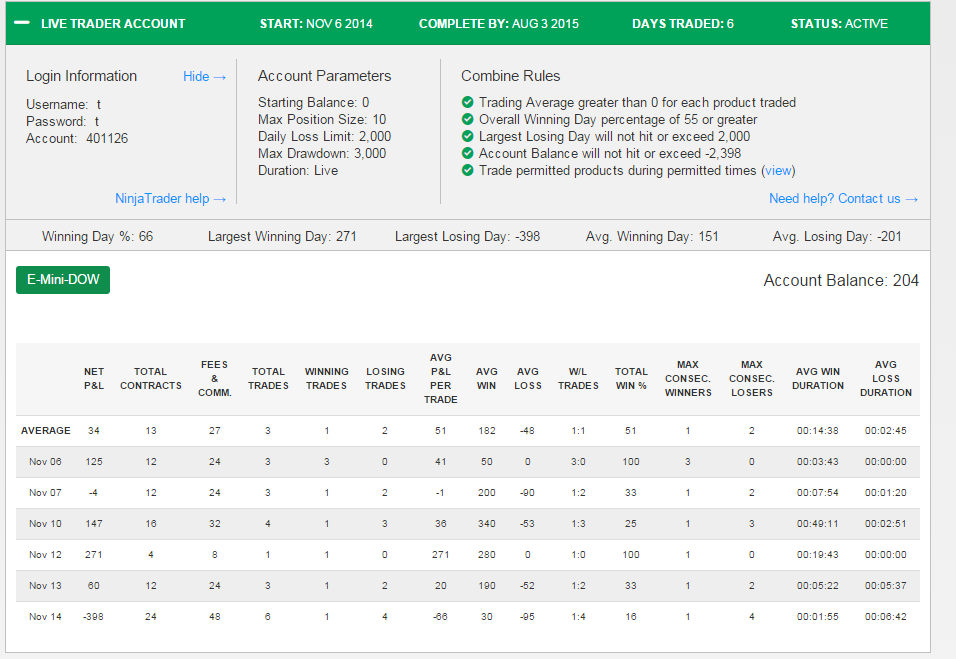
Task: Click the -398 net P&L on Nov 14
Action: (x=93, y=617)
